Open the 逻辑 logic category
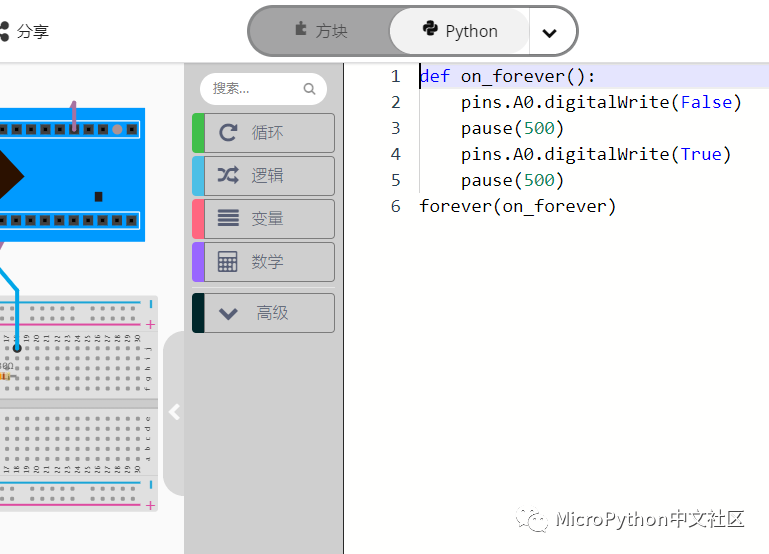 point(263,176)
